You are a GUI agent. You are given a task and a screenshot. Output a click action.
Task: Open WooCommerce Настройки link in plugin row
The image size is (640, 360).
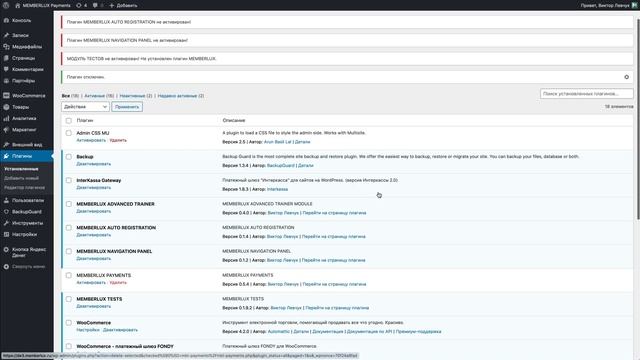(88, 330)
